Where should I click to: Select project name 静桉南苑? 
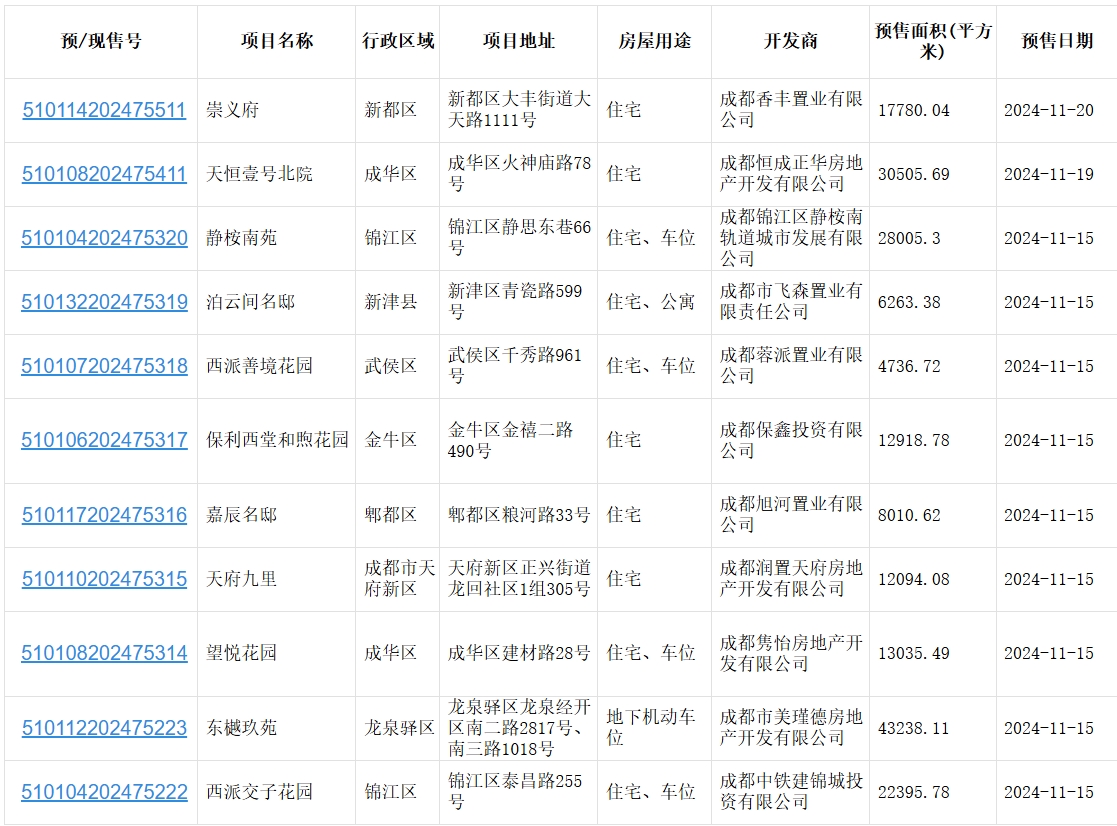pyautogui.click(x=241, y=239)
